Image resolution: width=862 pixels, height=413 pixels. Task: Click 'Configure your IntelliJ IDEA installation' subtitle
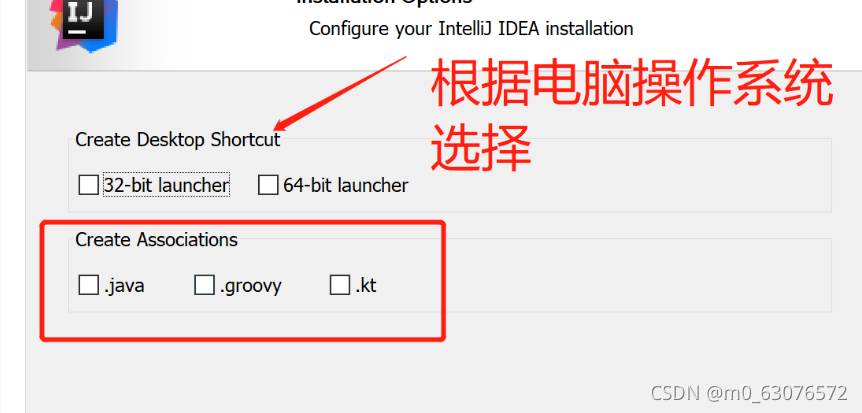coord(471,28)
